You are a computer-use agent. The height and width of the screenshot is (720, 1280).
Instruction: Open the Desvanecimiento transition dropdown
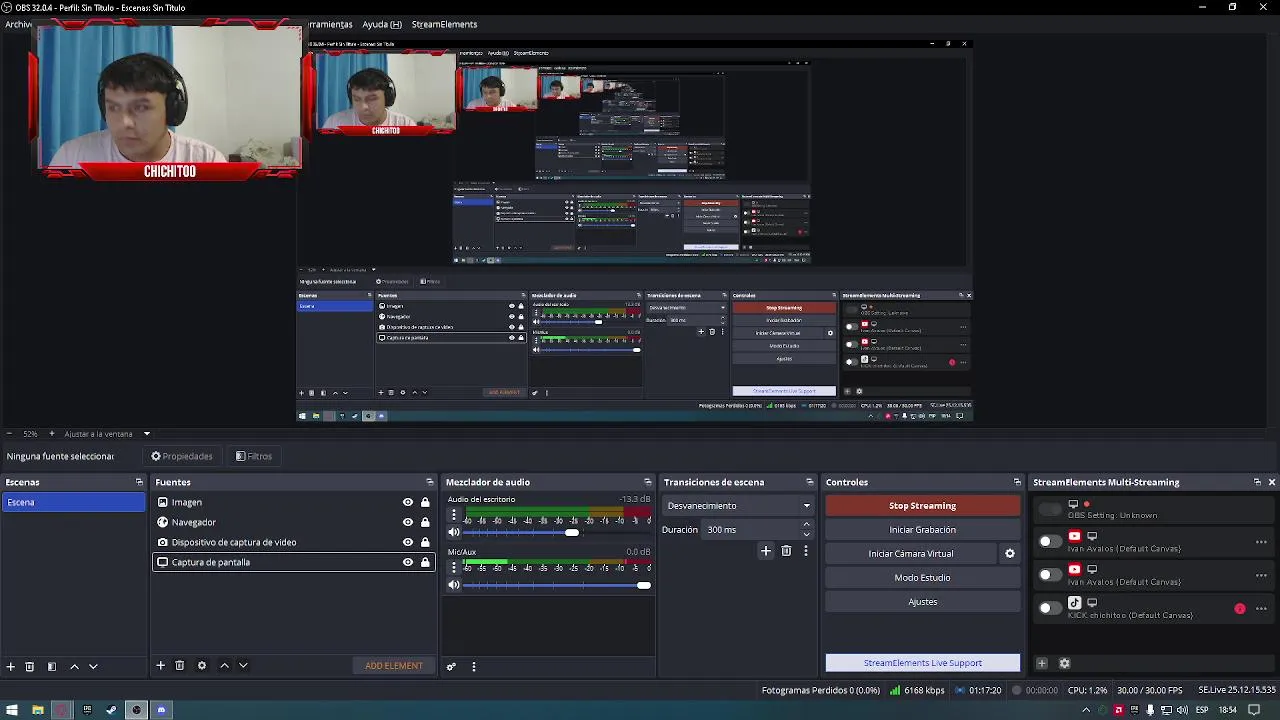pos(738,506)
